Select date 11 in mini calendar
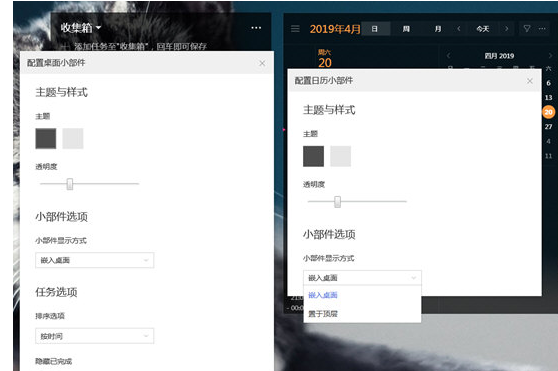The image size is (558, 371). [x=548, y=156]
